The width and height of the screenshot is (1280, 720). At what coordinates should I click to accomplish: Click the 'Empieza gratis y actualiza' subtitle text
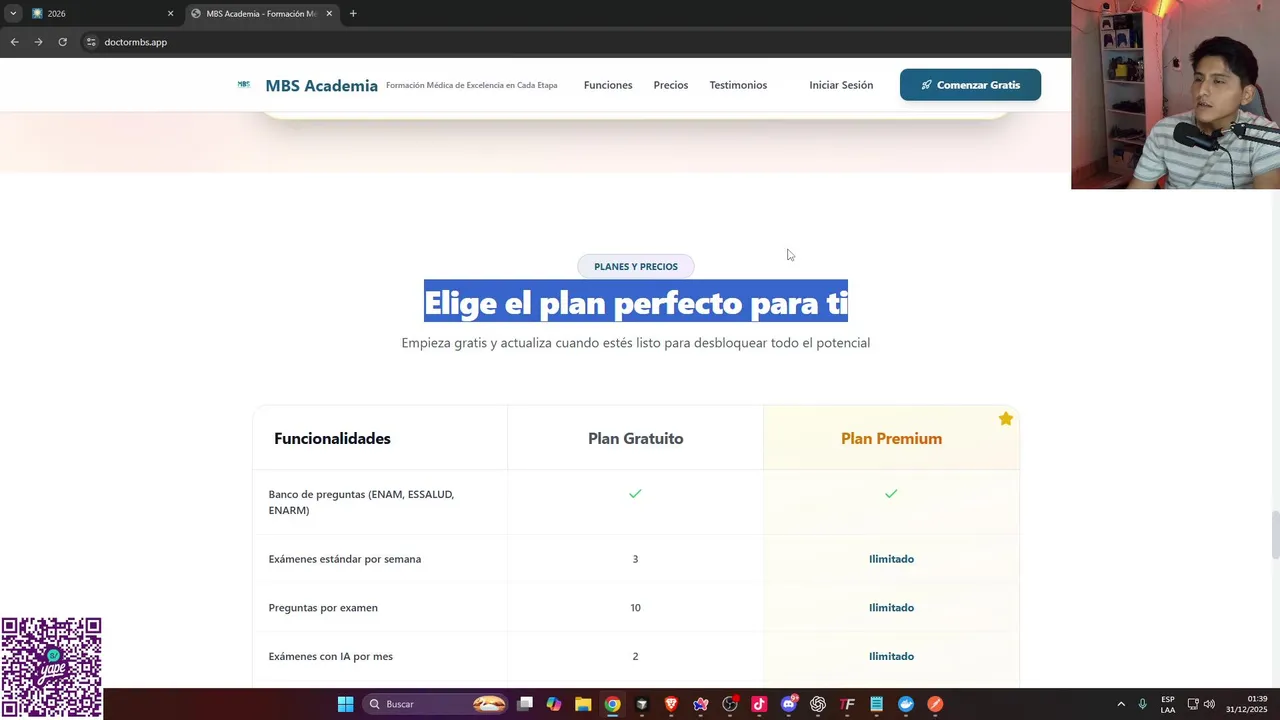pos(636,343)
